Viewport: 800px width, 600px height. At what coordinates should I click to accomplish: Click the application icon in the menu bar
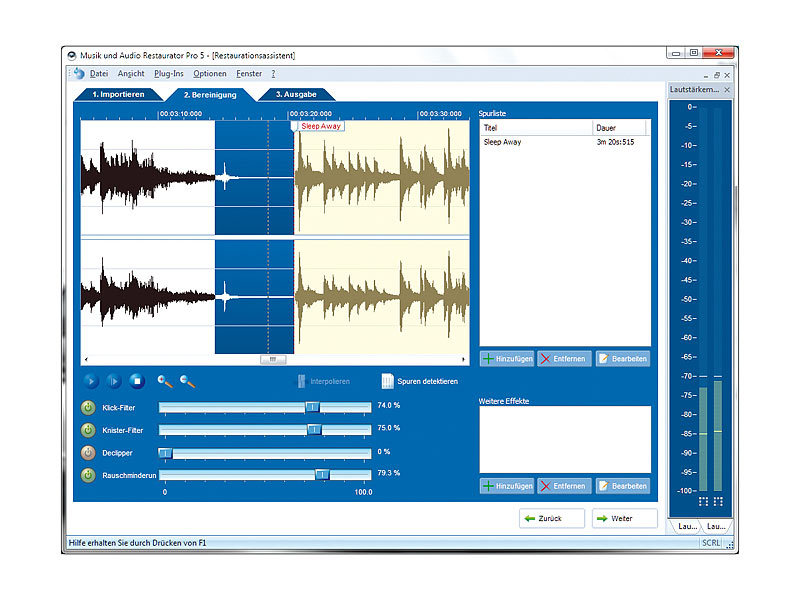79,73
